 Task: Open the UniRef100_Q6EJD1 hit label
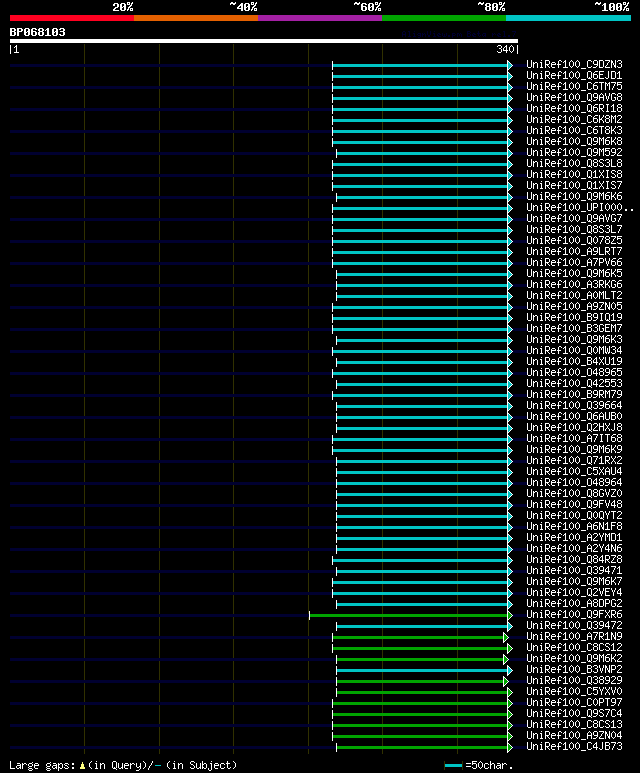(x=574, y=75)
